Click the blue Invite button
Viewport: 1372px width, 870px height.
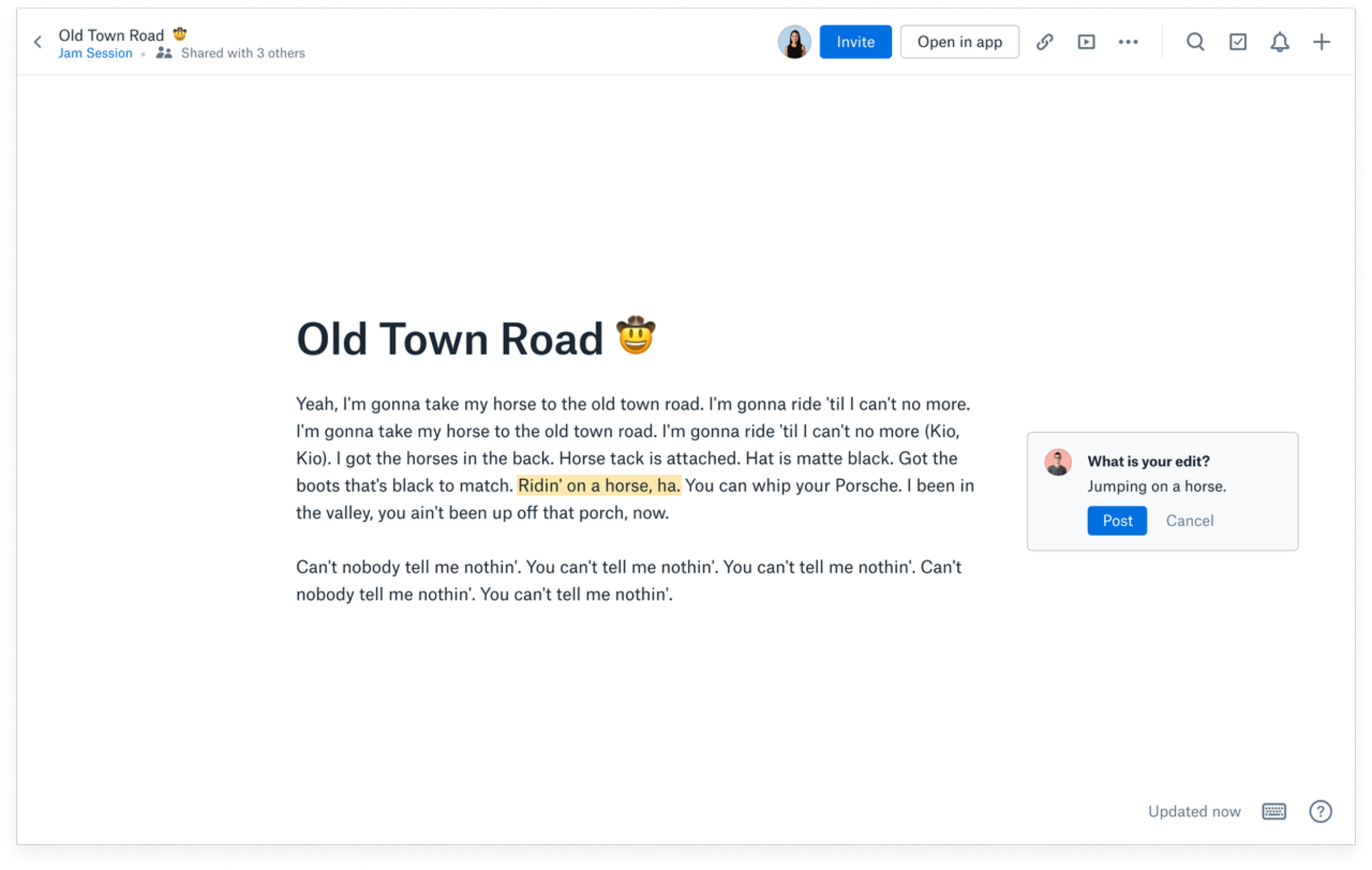855,42
